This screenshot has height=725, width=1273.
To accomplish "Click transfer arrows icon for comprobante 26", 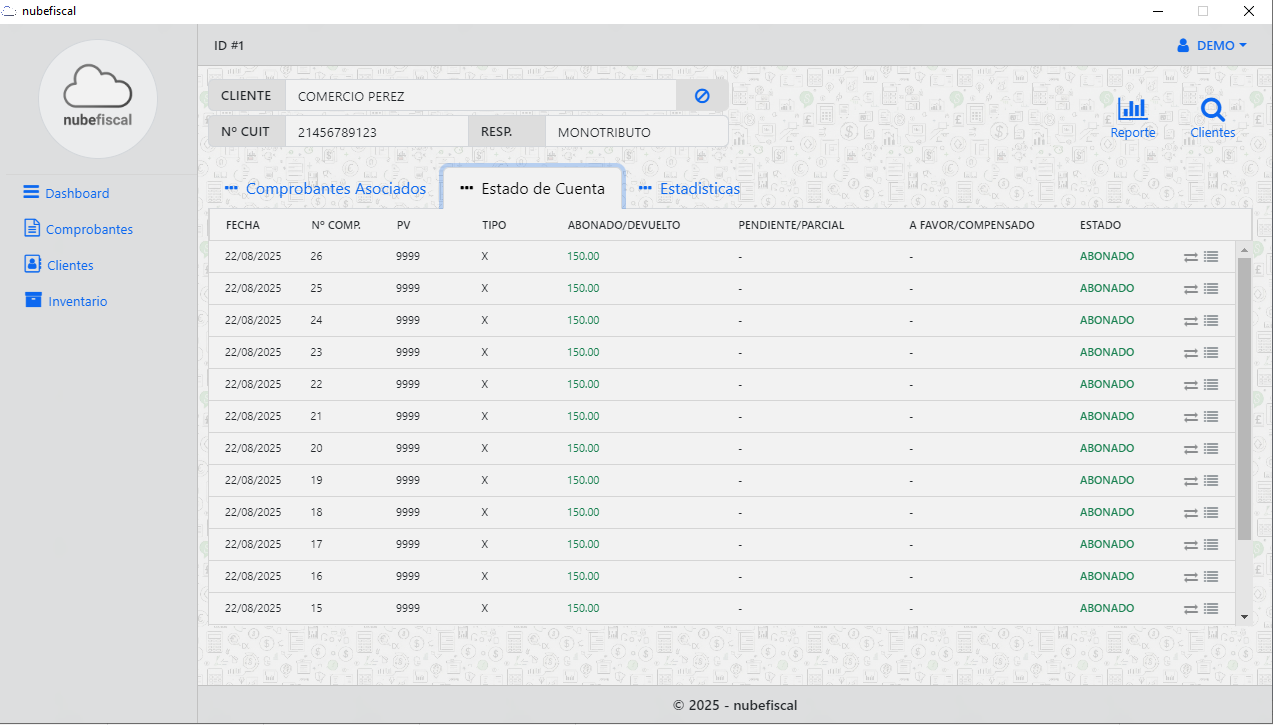I will [x=1190, y=257].
